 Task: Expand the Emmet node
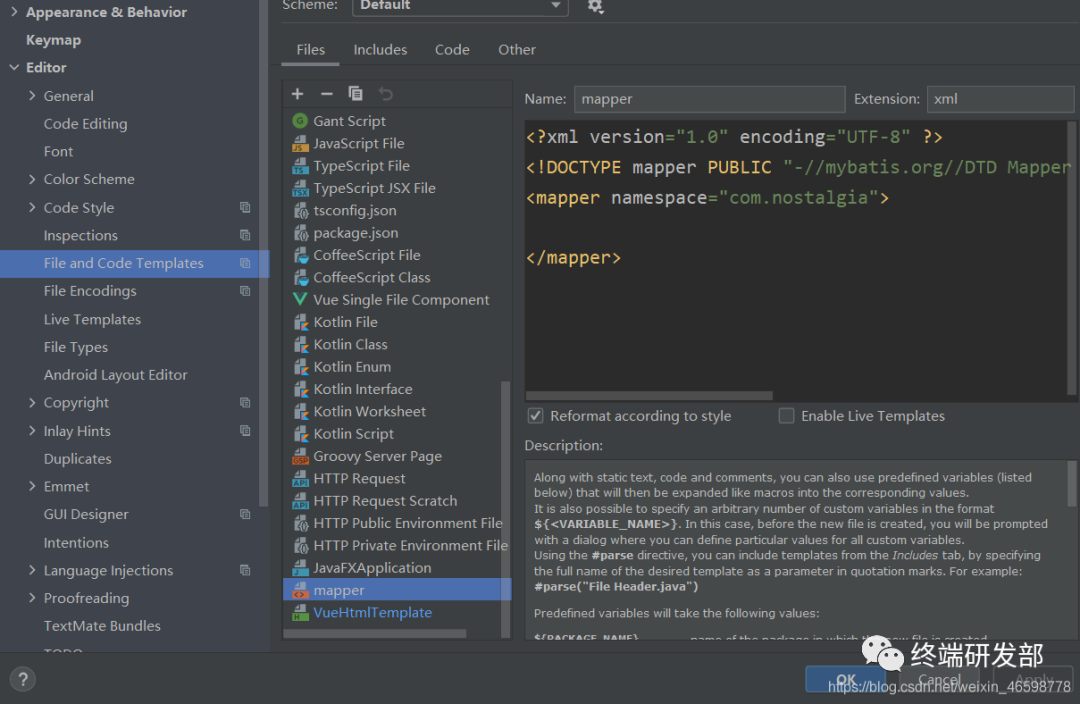[x=32, y=486]
